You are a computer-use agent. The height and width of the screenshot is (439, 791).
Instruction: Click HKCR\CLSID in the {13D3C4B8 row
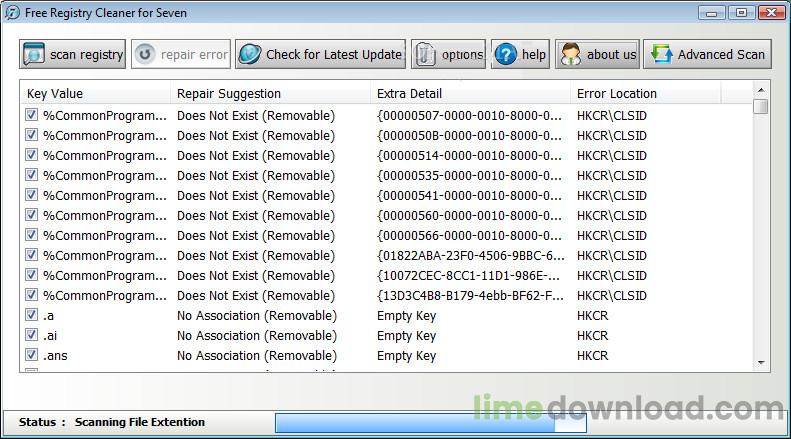coord(612,296)
